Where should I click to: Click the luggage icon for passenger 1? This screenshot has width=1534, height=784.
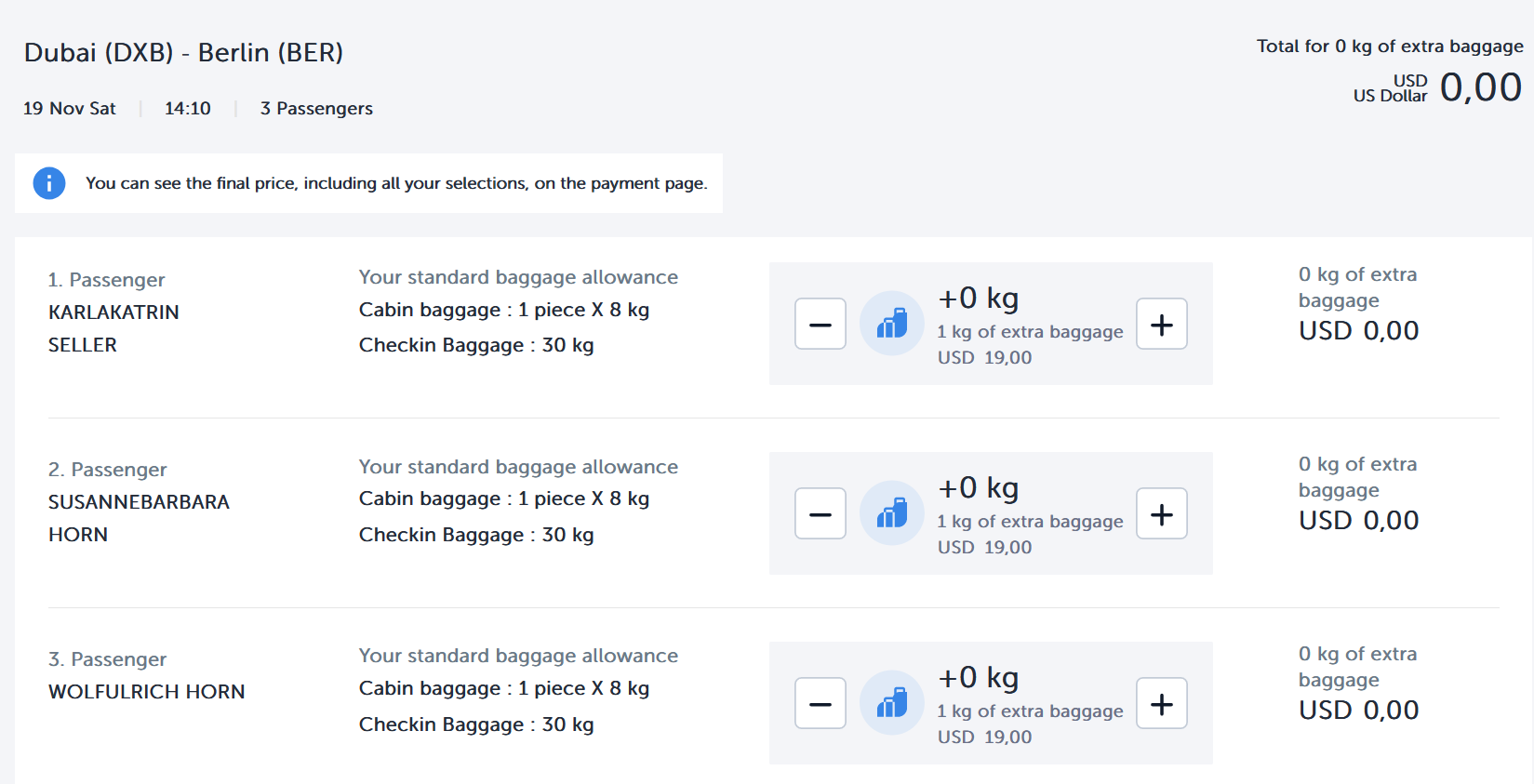891,324
